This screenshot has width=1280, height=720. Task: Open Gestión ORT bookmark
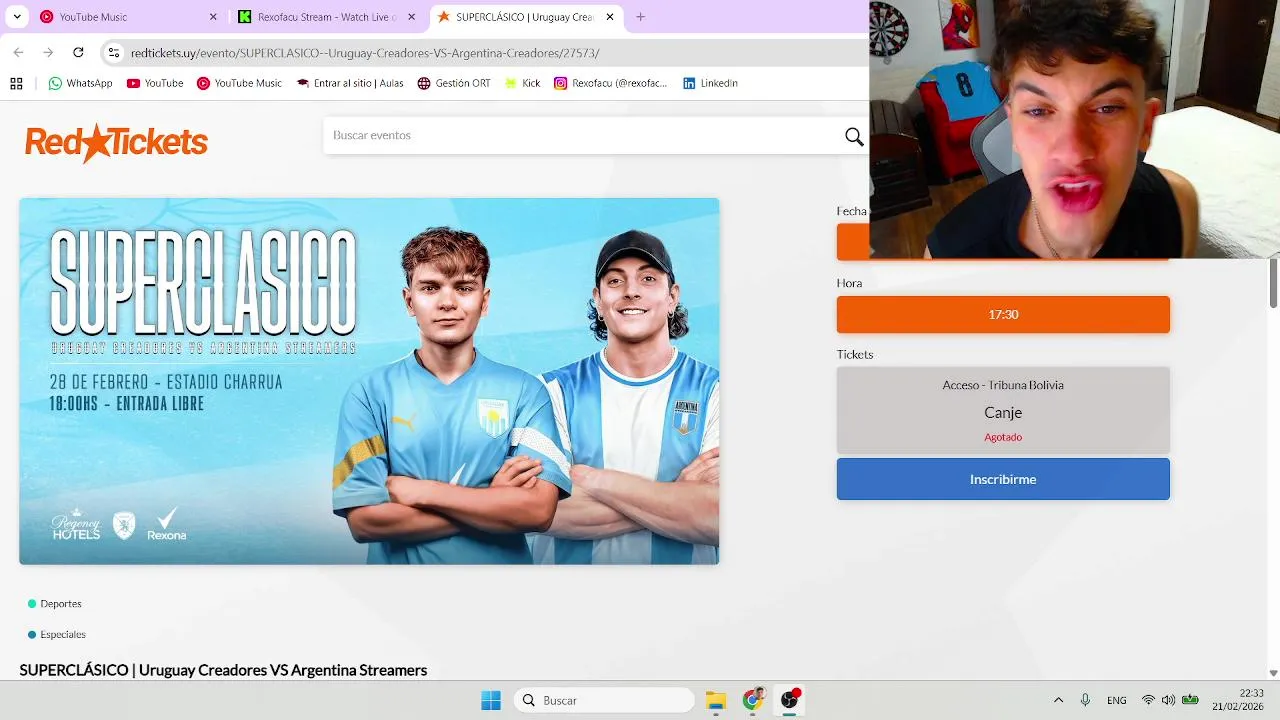pyautogui.click(x=454, y=83)
